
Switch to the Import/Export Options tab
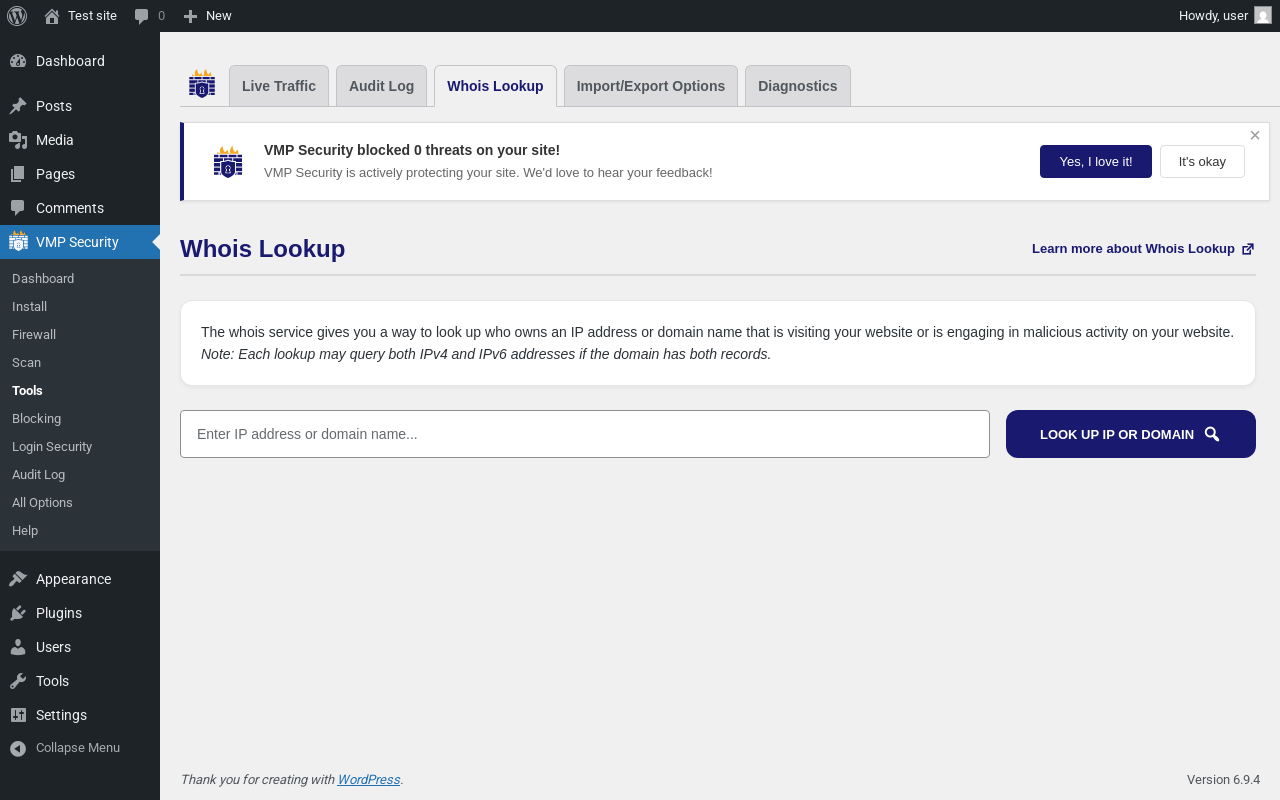[651, 86]
